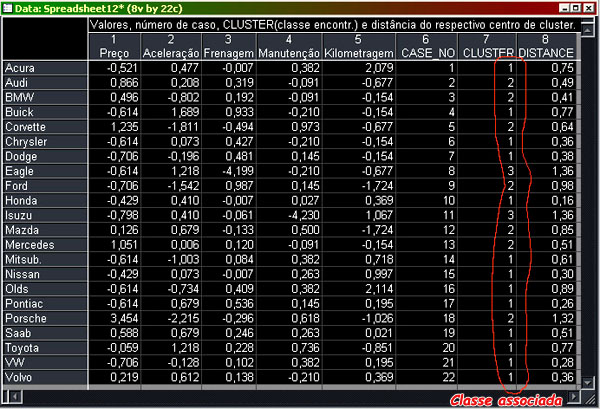This screenshot has height=409, width=600.
Task: Minimize the Spreadsheet12 data window
Action: pyautogui.click(x=564, y=8)
